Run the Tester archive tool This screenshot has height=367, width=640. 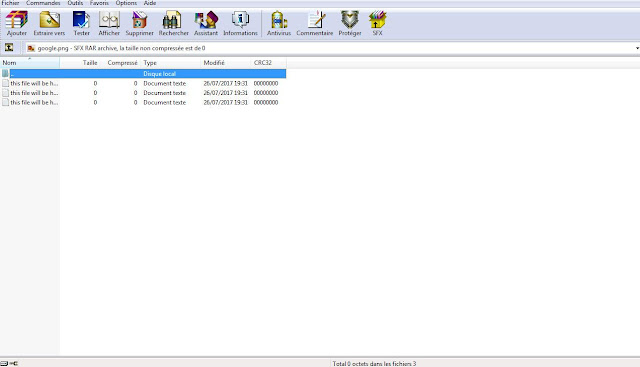82,23
